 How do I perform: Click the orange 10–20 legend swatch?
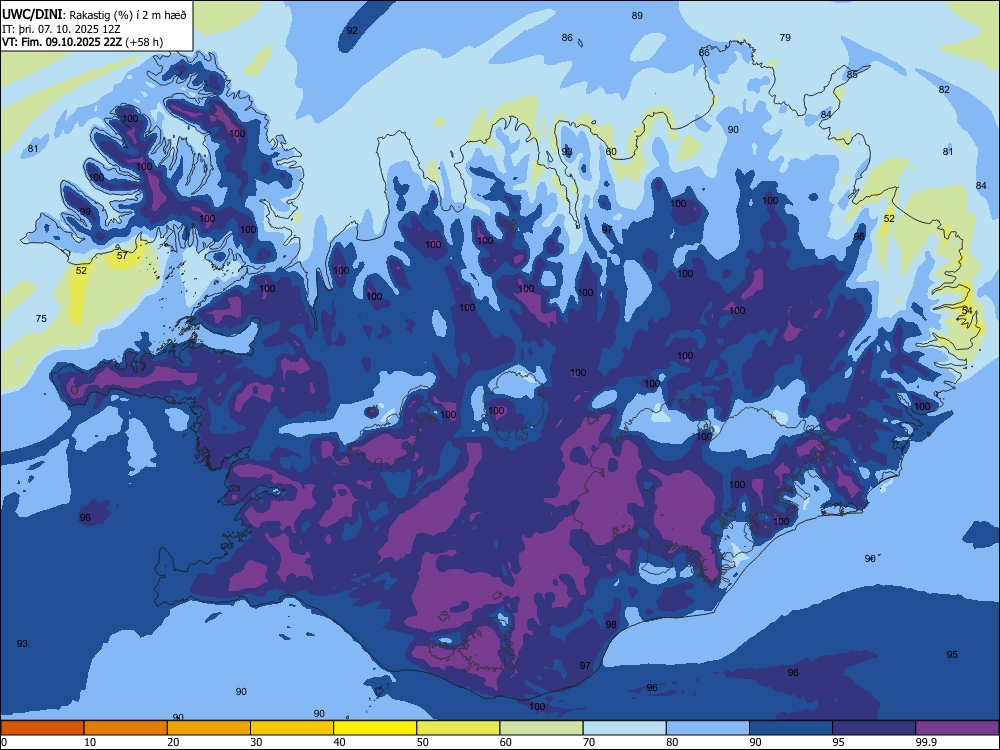pos(126,728)
